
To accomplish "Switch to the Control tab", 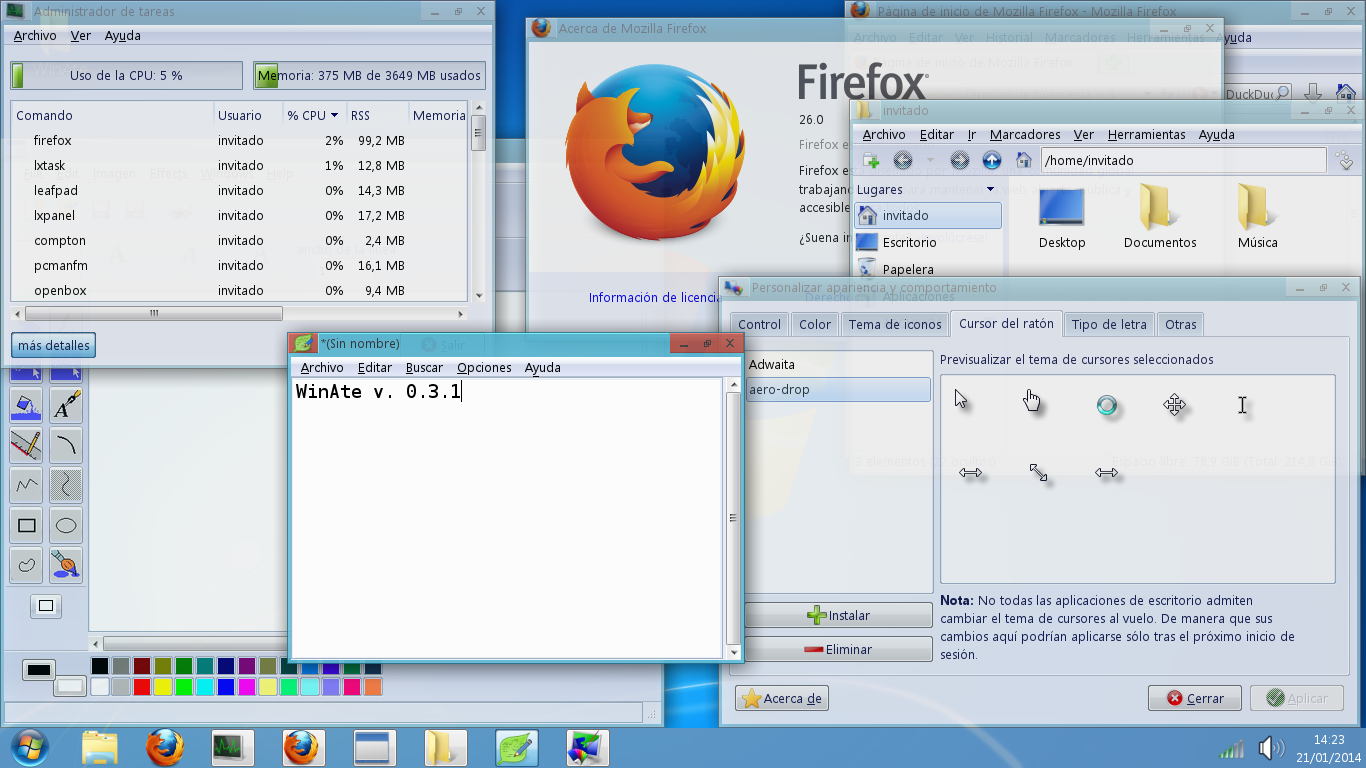I will coord(759,324).
